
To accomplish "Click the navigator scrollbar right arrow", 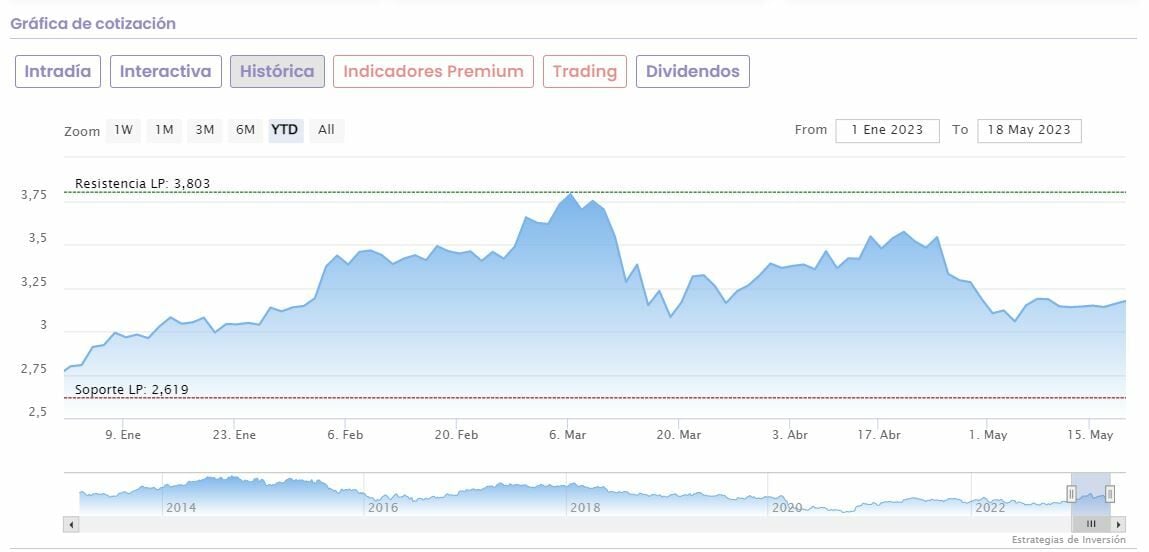I will (1119, 524).
